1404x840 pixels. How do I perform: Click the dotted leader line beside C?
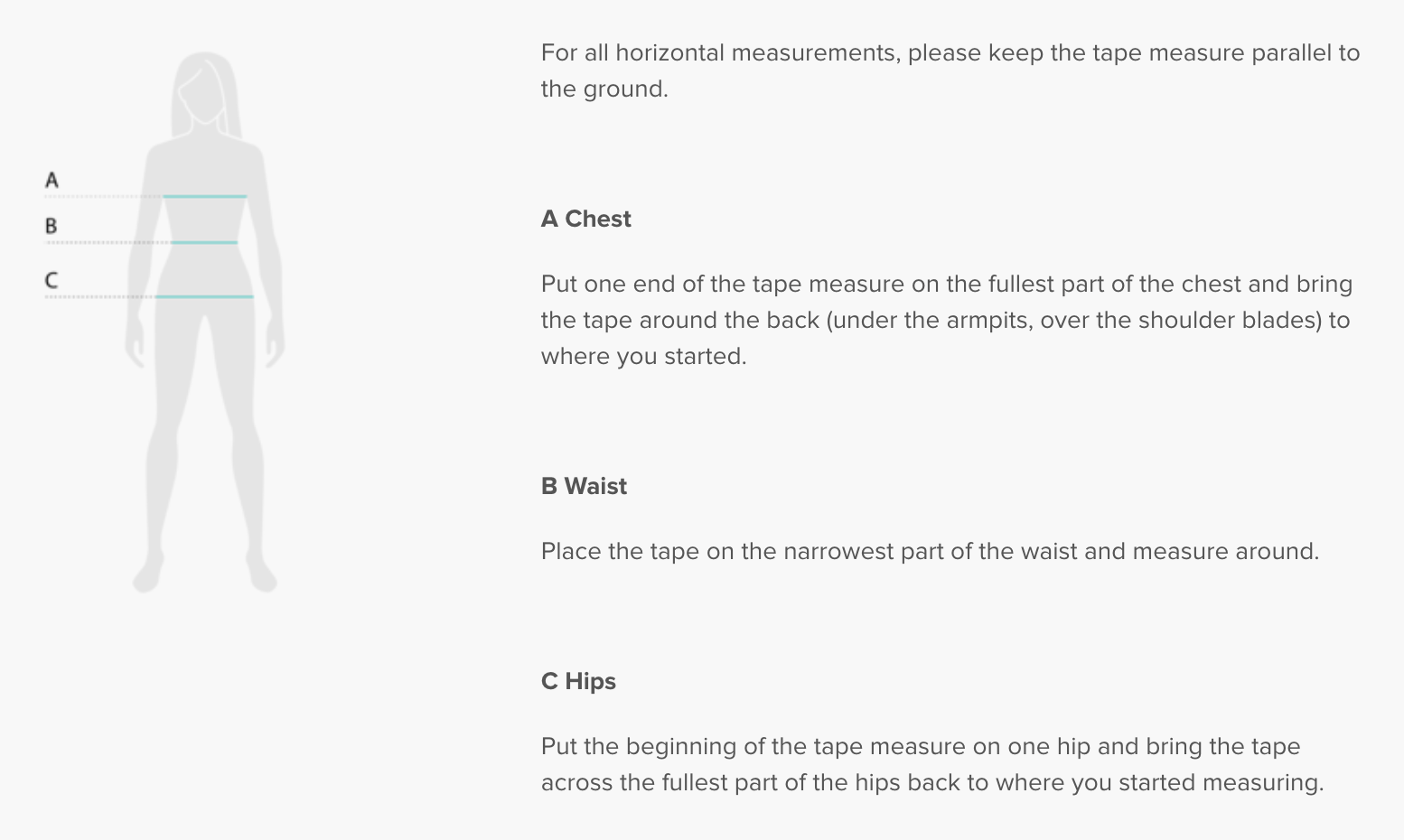point(100,296)
